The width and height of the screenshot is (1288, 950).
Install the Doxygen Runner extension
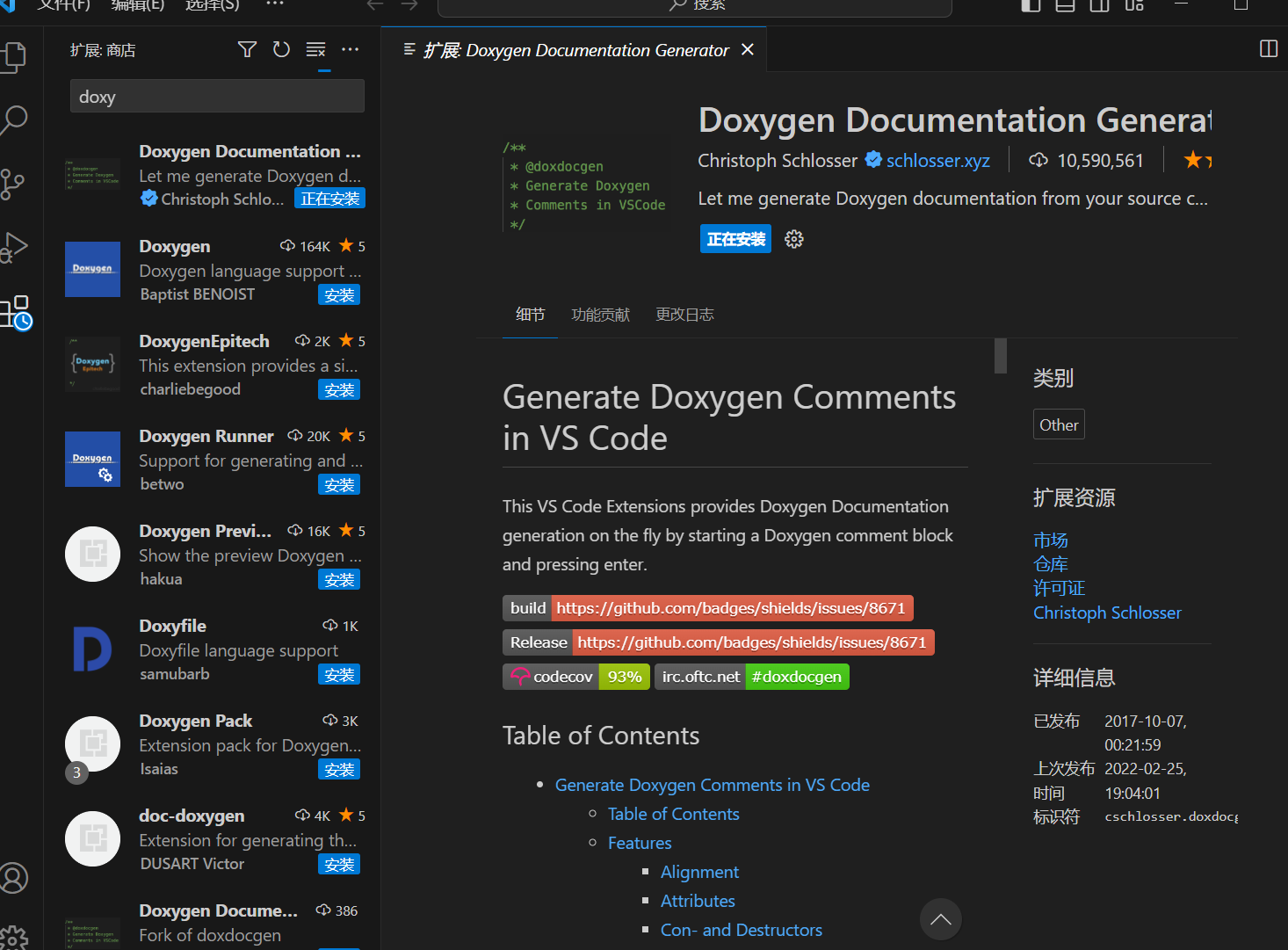coord(339,485)
